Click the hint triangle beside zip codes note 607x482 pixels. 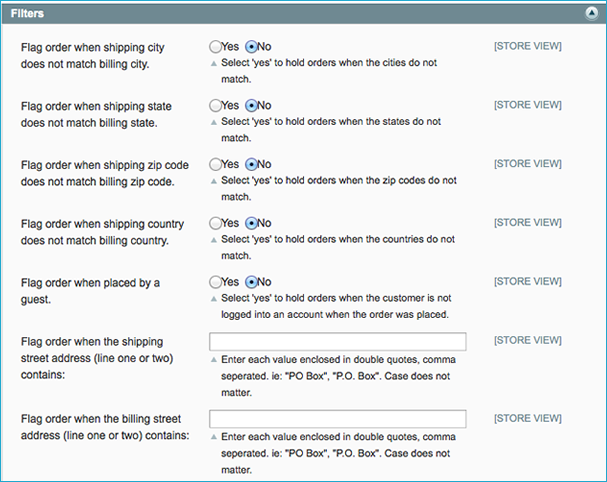213,181
